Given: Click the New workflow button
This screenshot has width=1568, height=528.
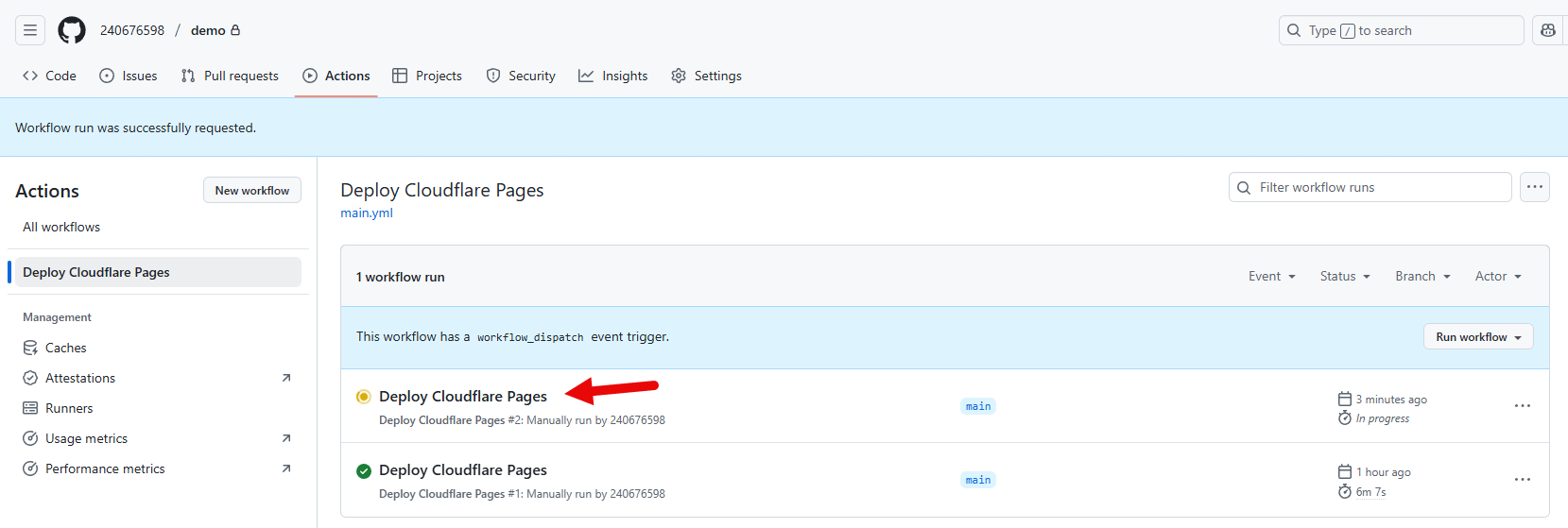Looking at the screenshot, I should coord(252,190).
